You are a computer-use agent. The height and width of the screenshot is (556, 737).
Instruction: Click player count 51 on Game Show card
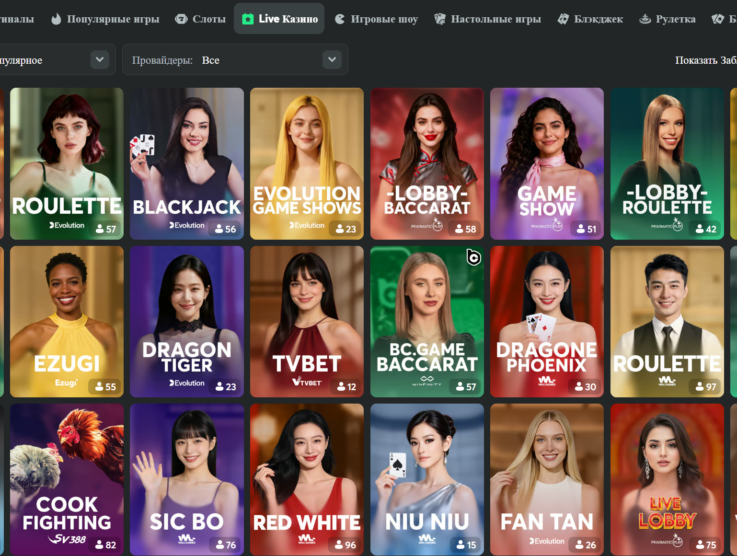pos(586,229)
